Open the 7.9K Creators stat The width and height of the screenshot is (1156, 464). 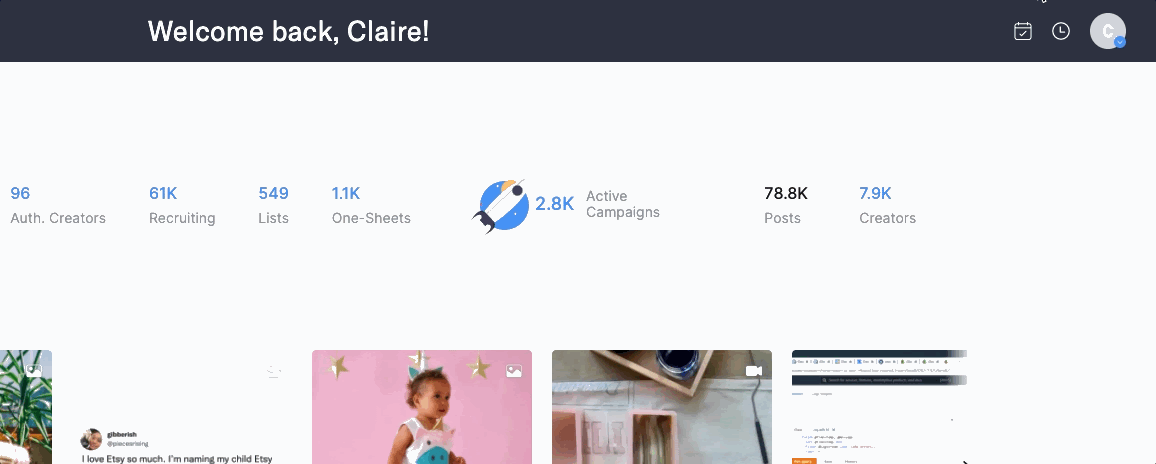click(888, 206)
